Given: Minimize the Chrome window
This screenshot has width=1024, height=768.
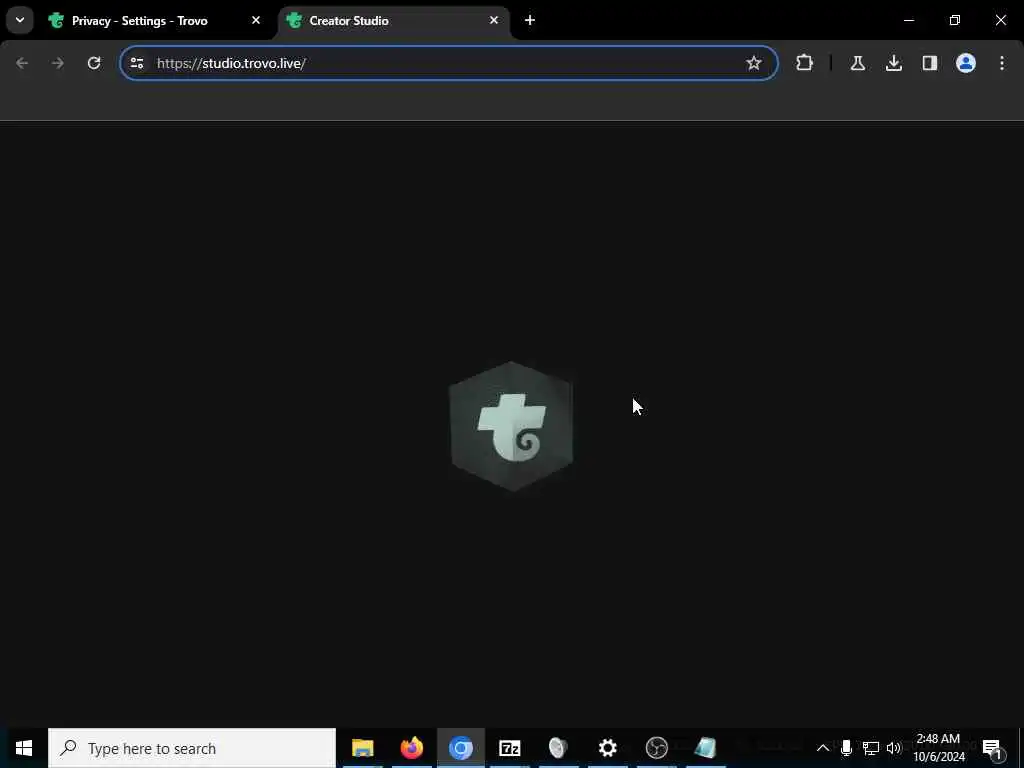Looking at the screenshot, I should tap(908, 20).
